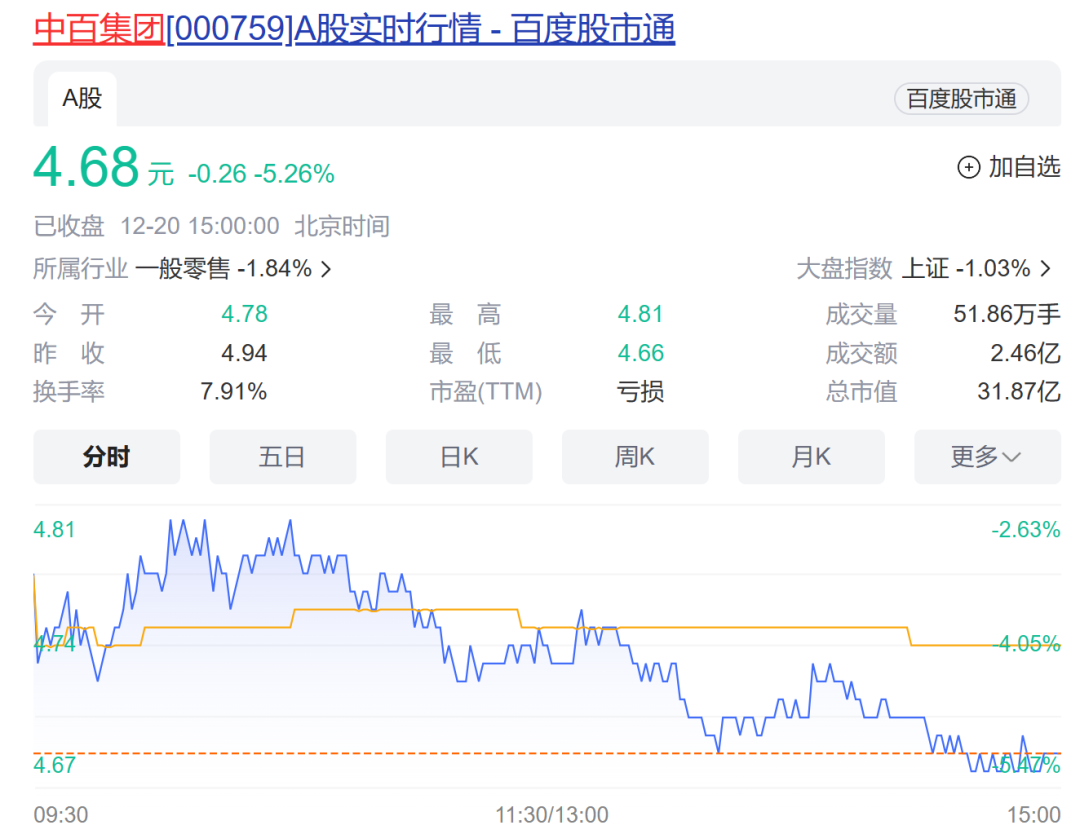Switch to the 五日 chart tab
The width and height of the screenshot is (1080, 834).
click(x=282, y=457)
